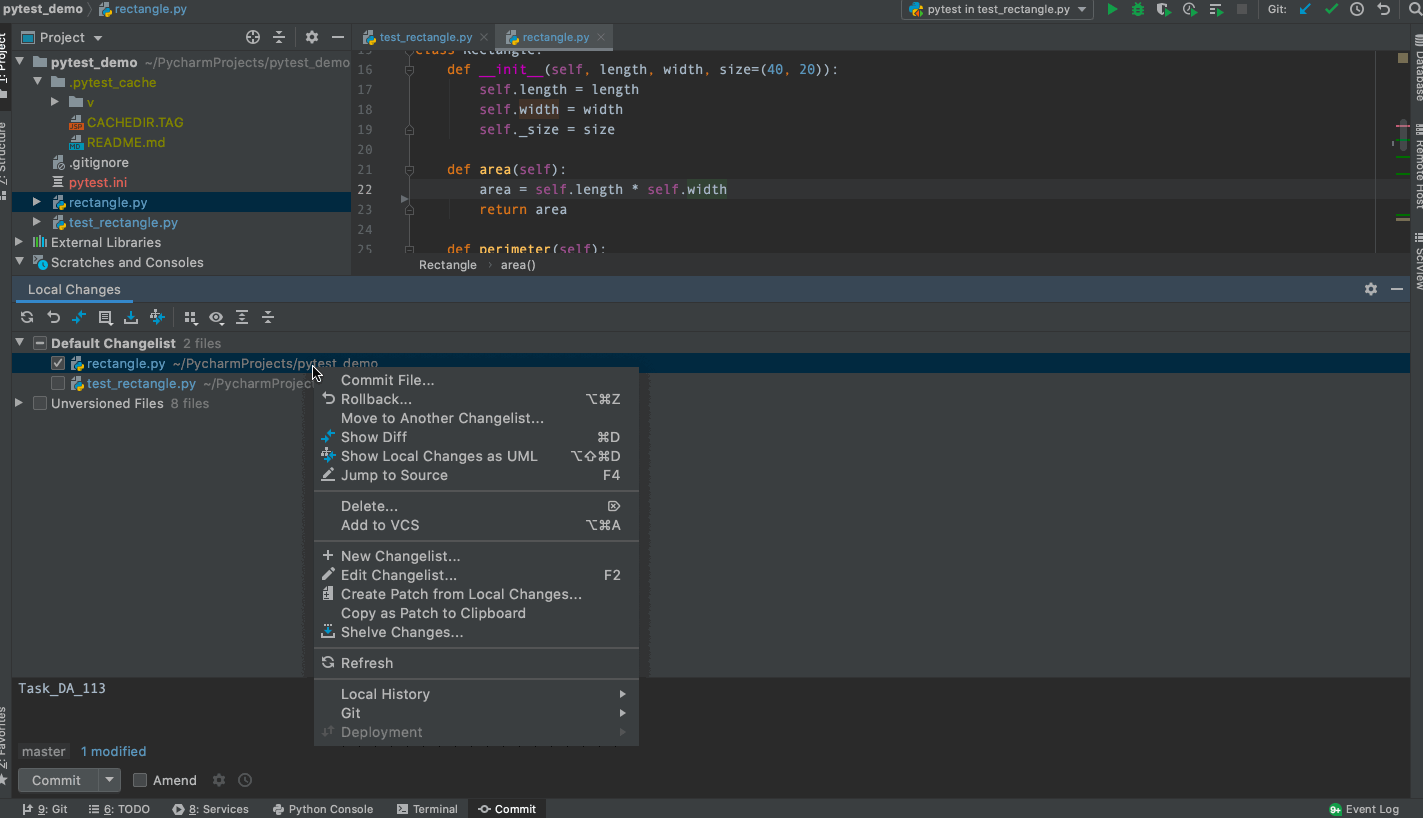1423x818 pixels.
Task: Hide the Local Changes panel with minus icon
Action: coord(1397,289)
